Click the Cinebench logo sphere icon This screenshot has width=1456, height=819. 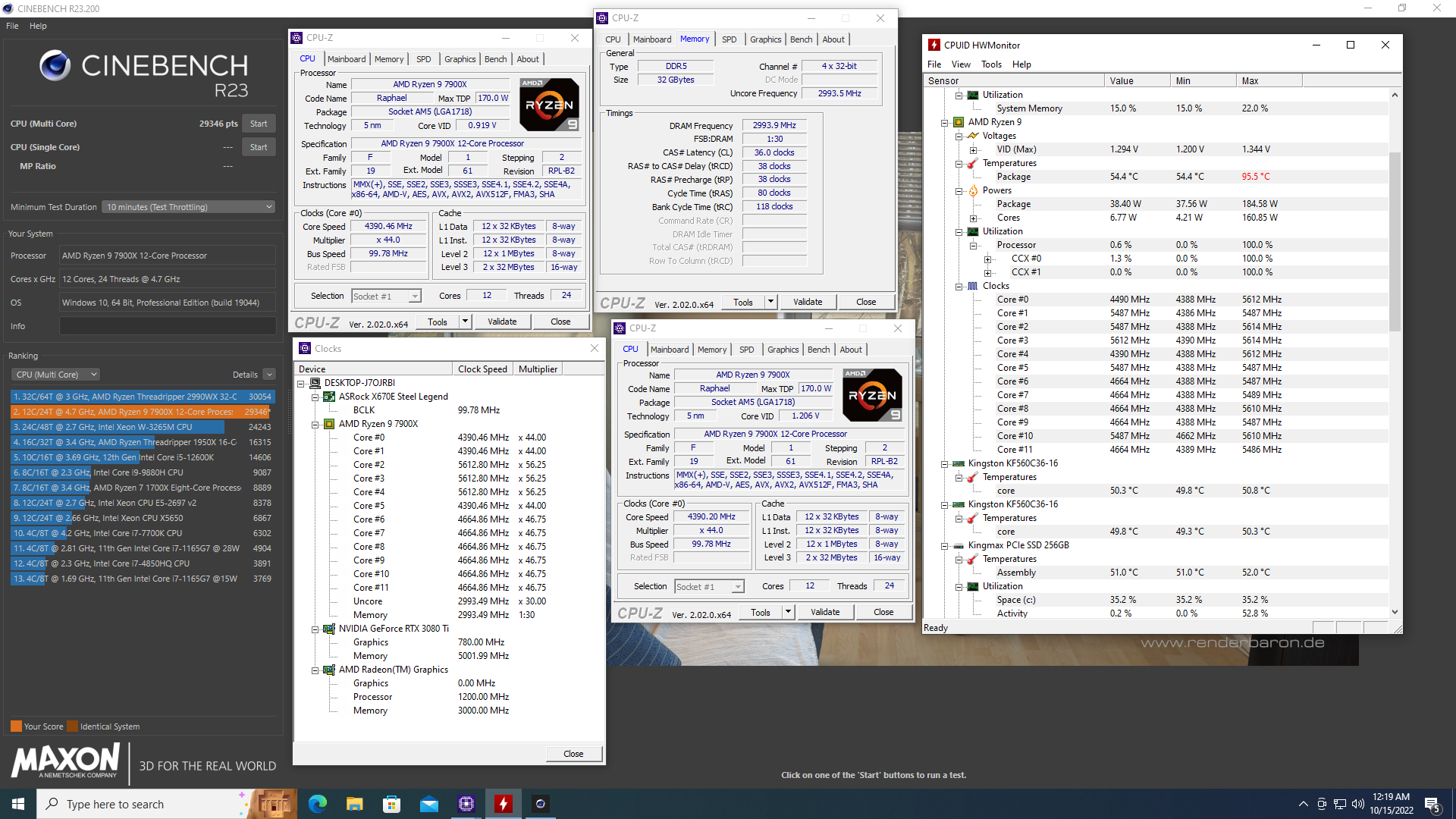55,66
